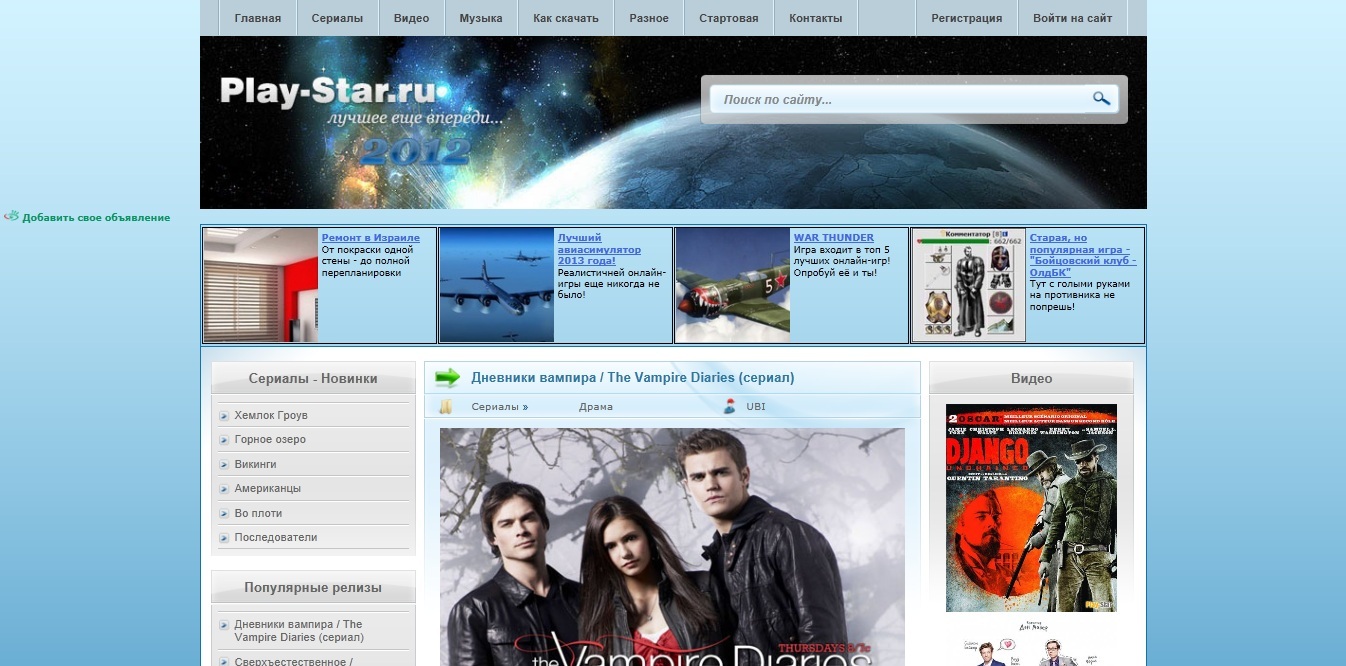Image resolution: width=1346 pixels, height=666 pixels.
Task: Click the green fighter plane ad thumbnail
Action: [733, 285]
